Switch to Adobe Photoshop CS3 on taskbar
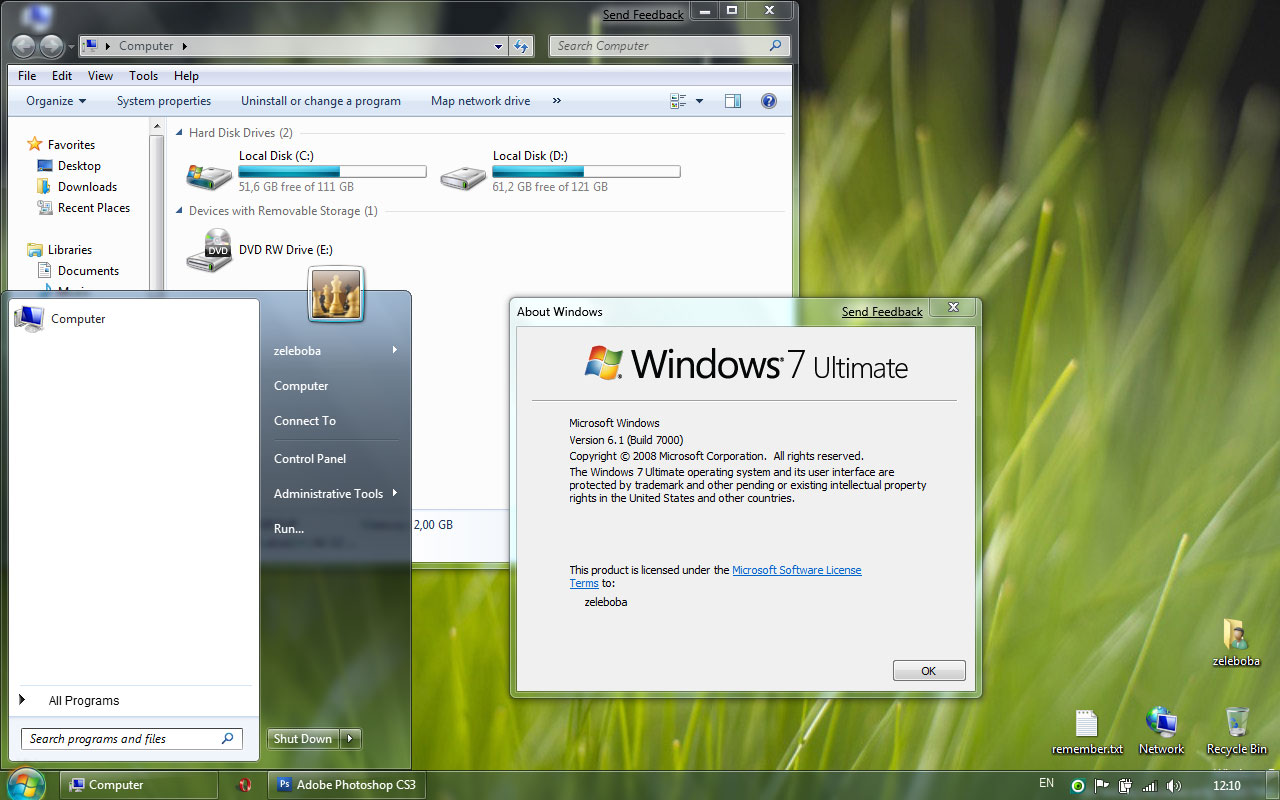The height and width of the screenshot is (800, 1280). click(x=346, y=785)
